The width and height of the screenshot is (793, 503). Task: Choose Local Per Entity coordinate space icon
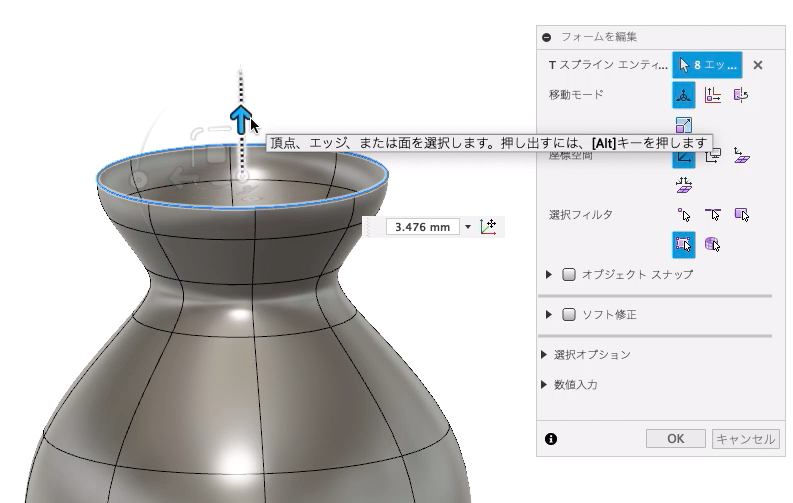tap(683, 185)
